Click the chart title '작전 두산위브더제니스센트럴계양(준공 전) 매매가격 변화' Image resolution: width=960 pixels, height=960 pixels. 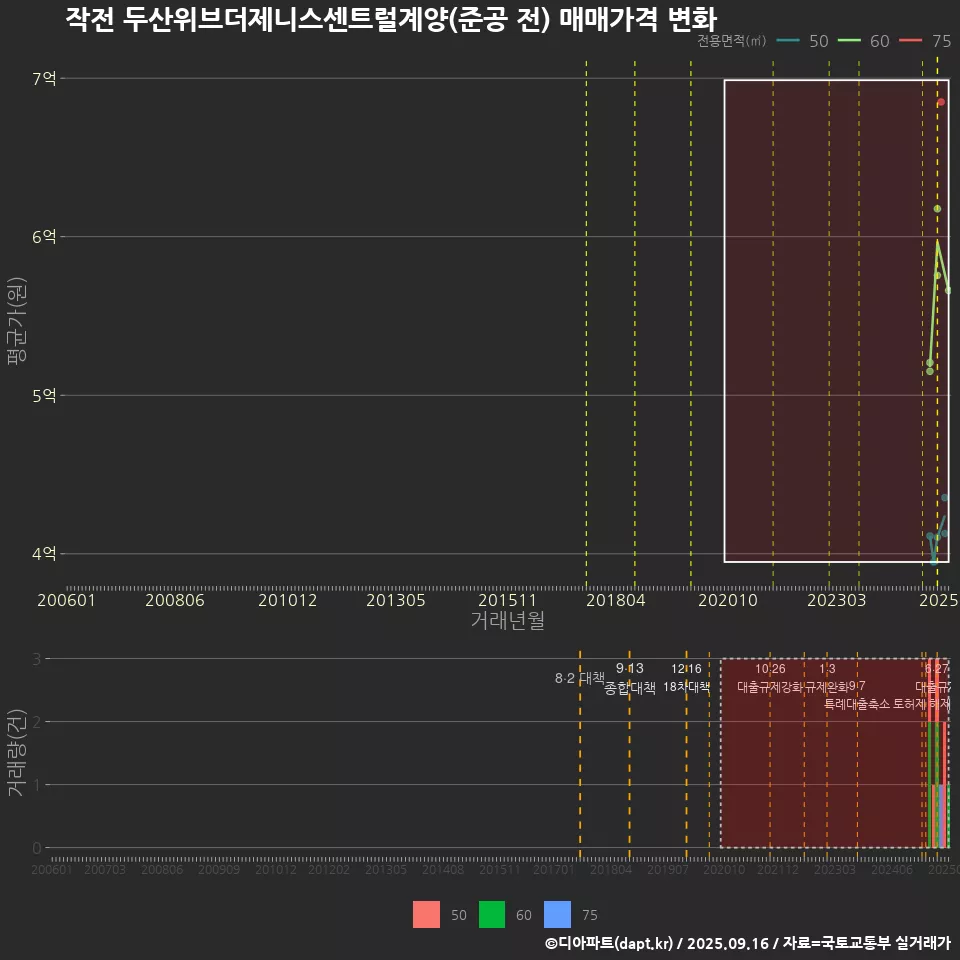(x=391, y=18)
